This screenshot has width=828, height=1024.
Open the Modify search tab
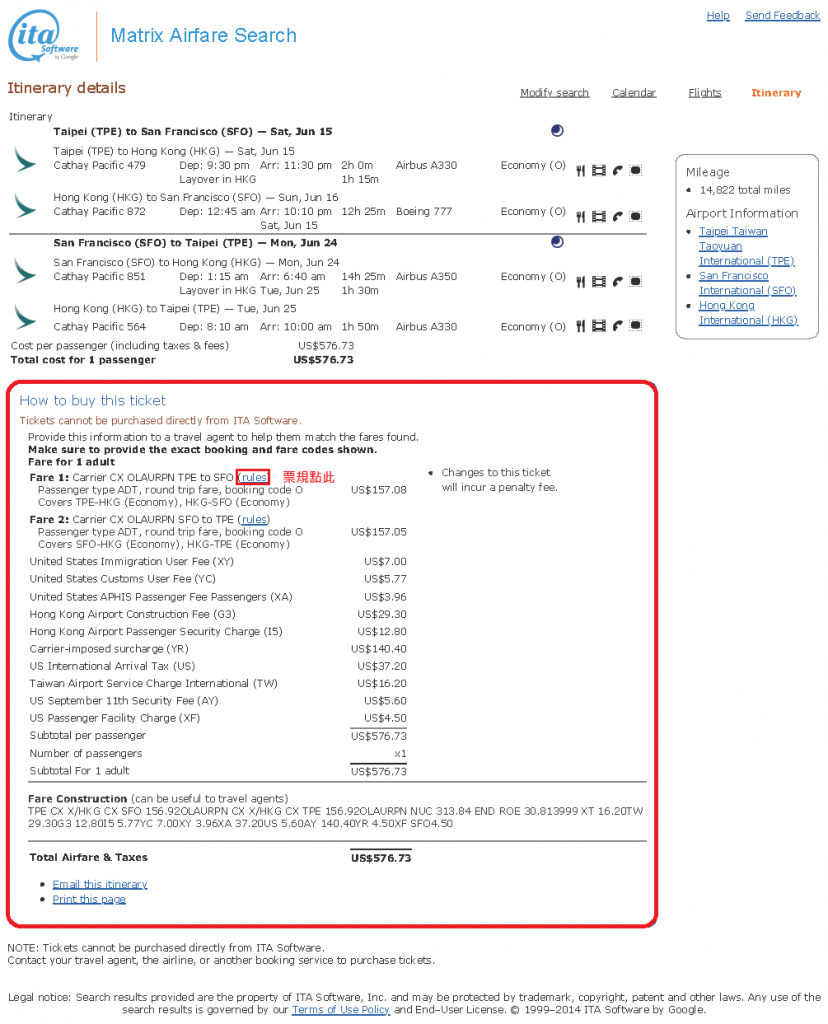[554, 93]
